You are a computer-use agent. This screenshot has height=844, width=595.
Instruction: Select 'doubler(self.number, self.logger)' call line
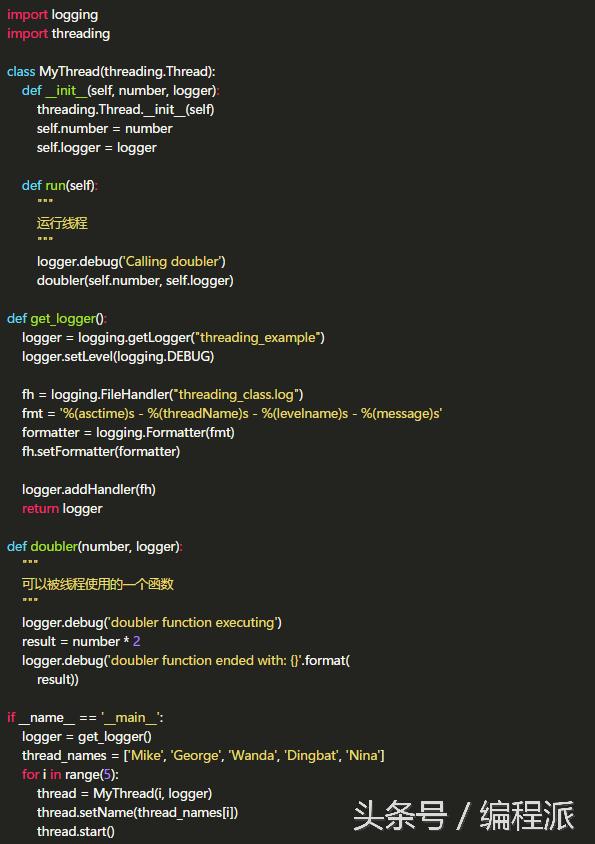(x=135, y=280)
